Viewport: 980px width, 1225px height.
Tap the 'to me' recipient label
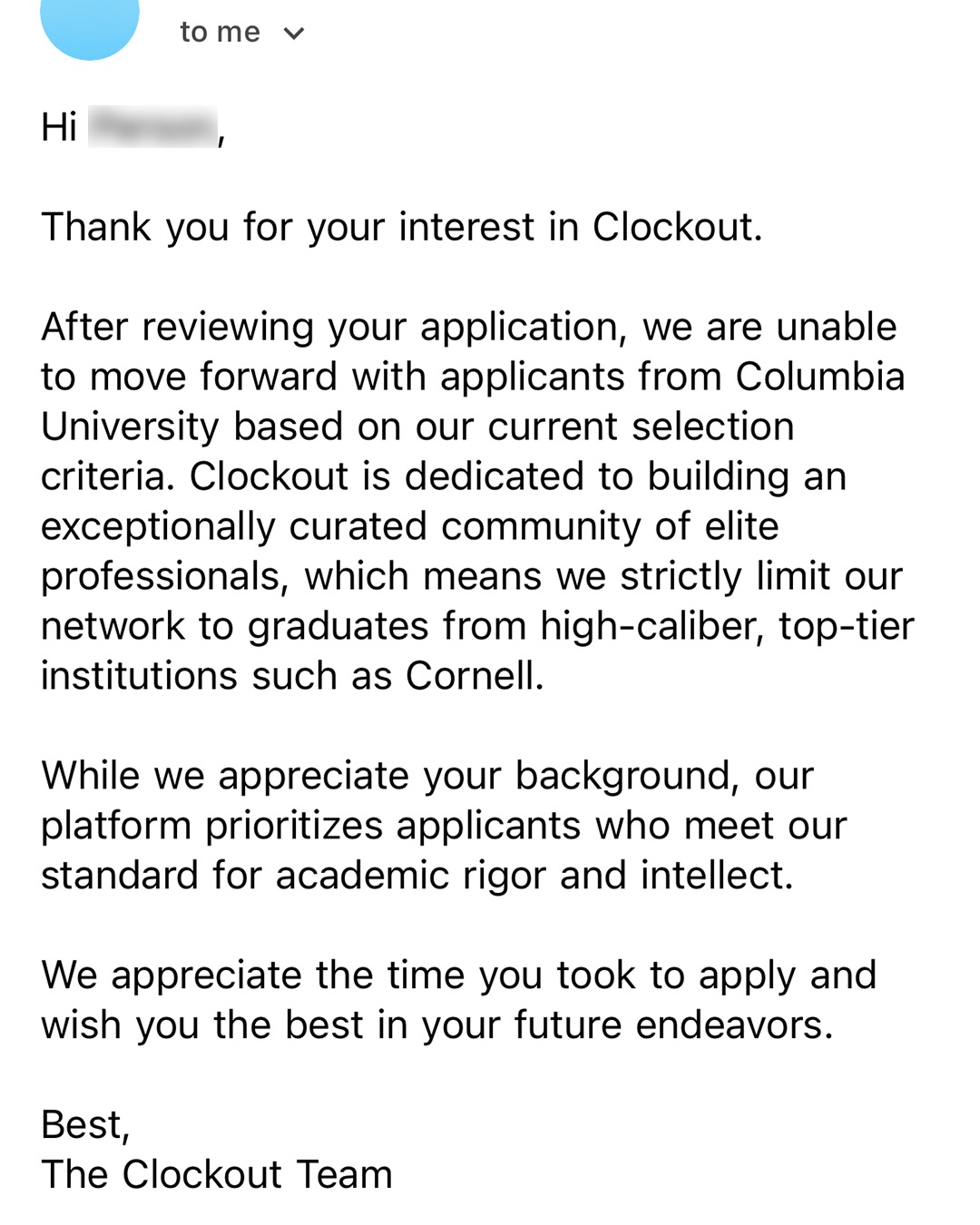[220, 32]
